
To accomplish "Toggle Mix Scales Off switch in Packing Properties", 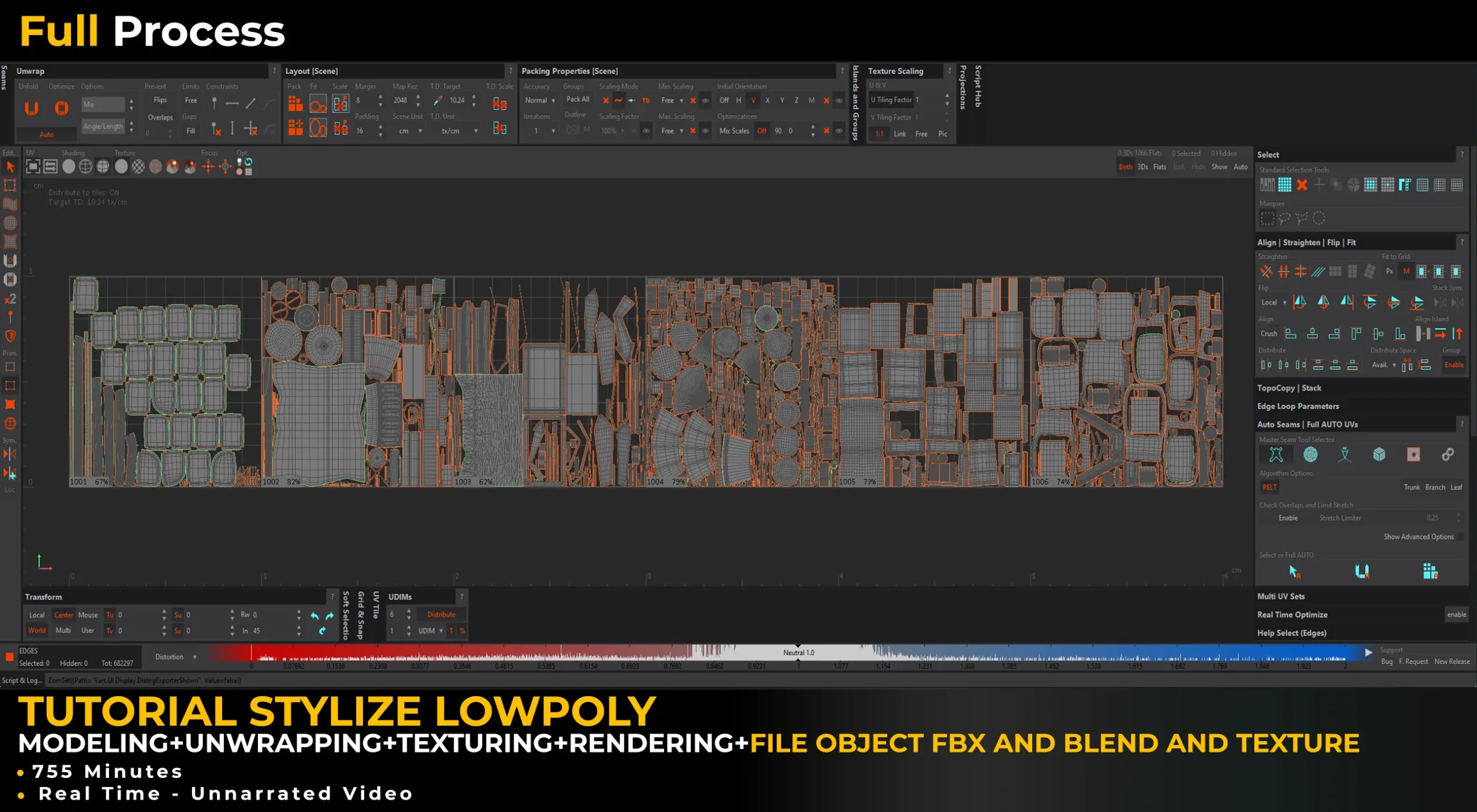I will [762, 131].
